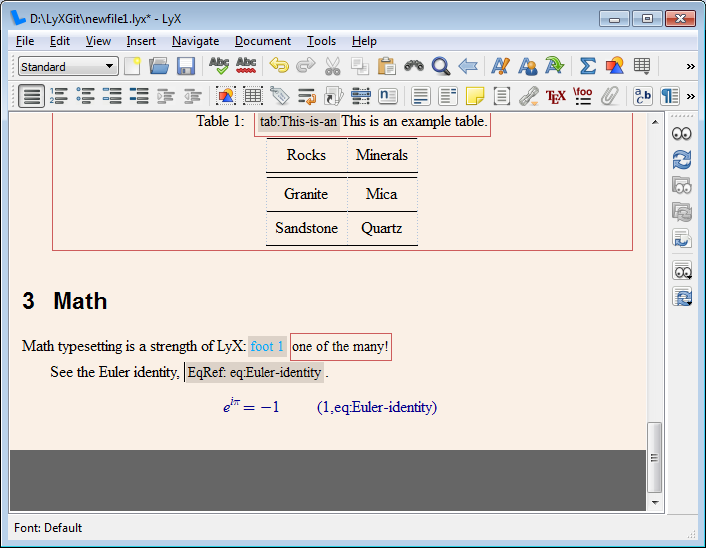Viewport: 706px width, 548px height.
Task: Click the tab:This-is-an label inset
Action: click(x=298, y=122)
